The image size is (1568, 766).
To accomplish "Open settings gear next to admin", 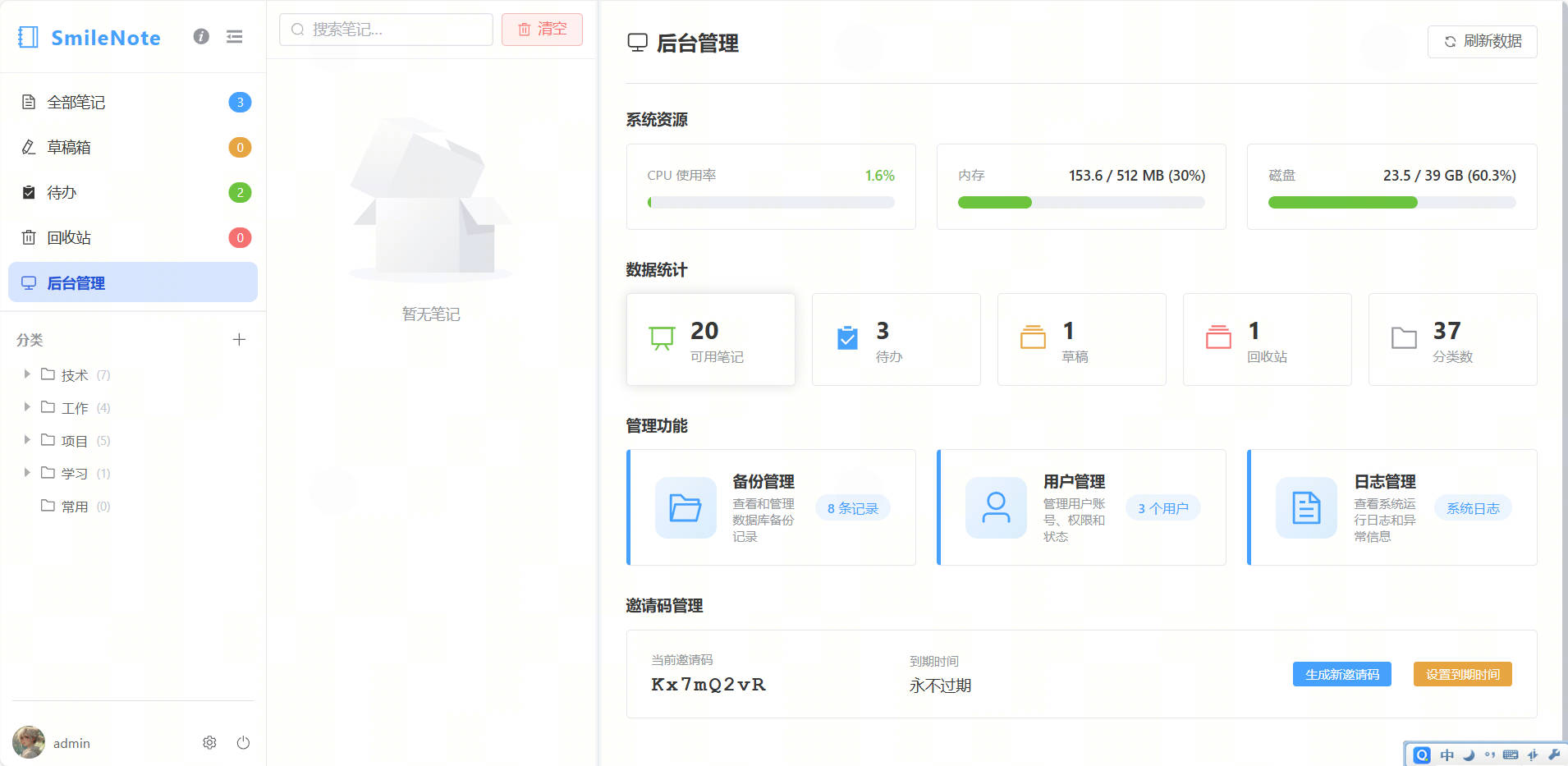I will [x=209, y=742].
